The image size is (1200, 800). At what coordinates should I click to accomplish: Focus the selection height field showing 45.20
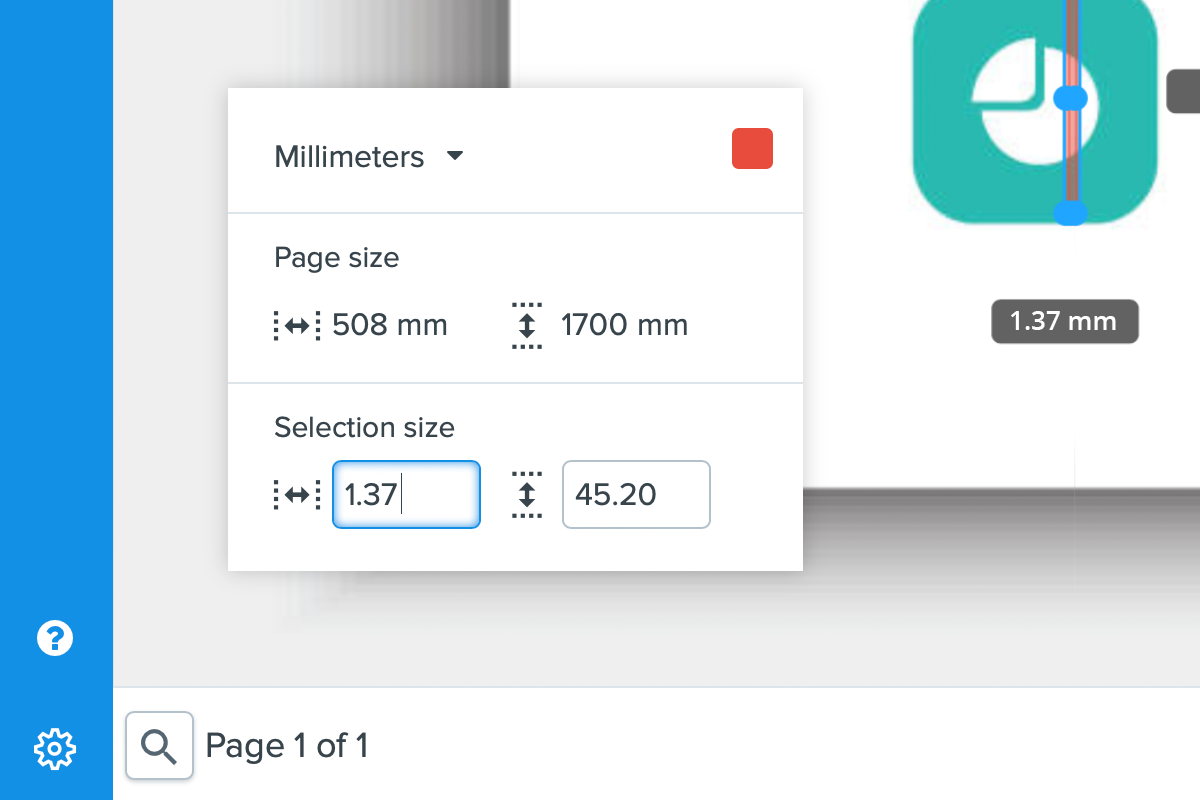tap(636, 494)
